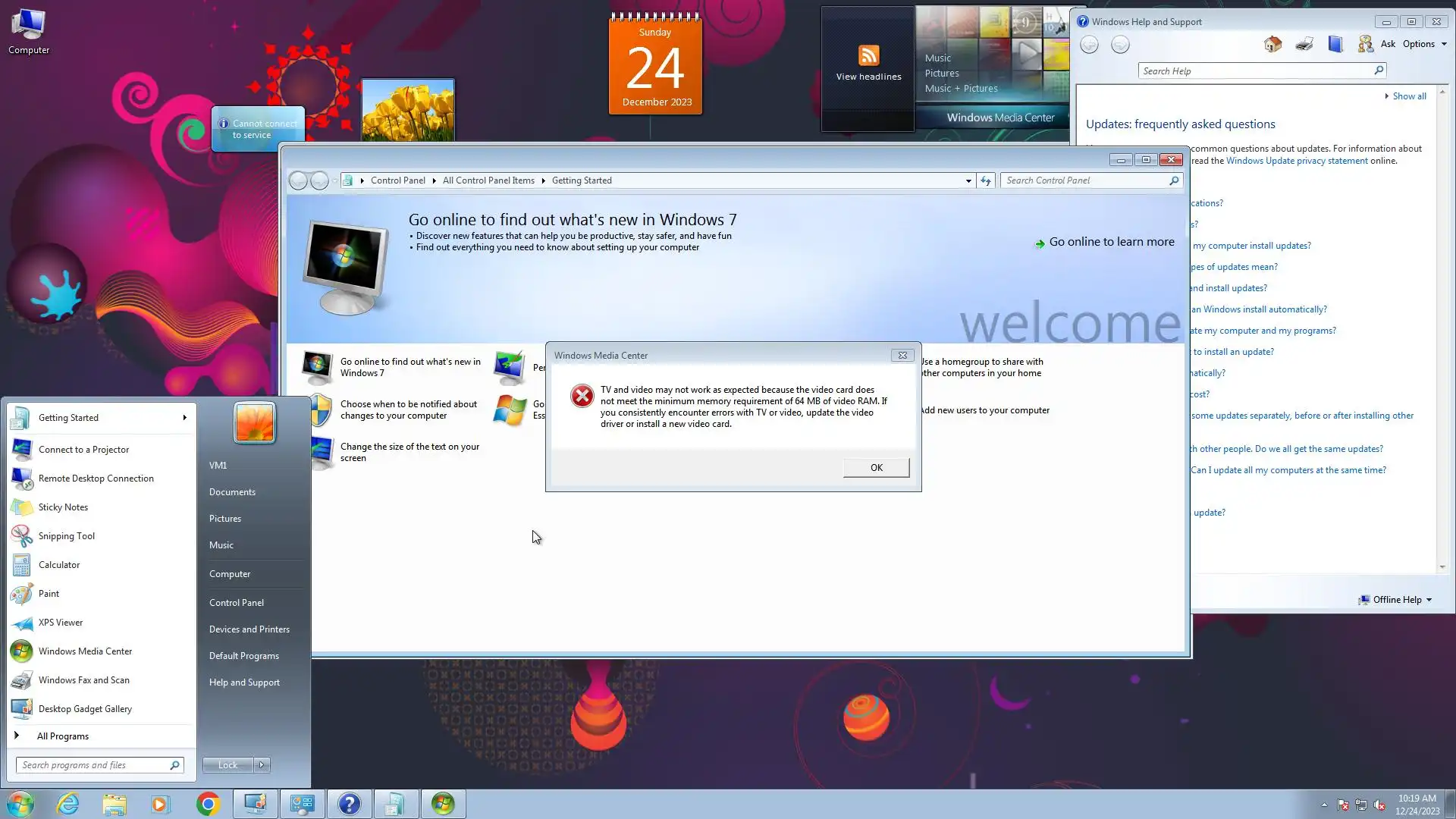This screenshot has width=1456, height=819.
Task: Click the Print icon in Help toolbar
Action: (x=1304, y=44)
